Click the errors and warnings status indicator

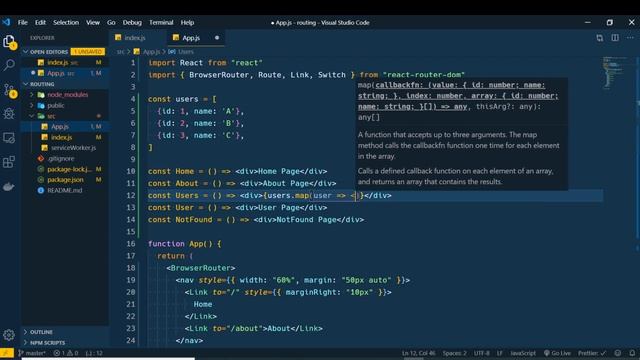pyautogui.click(x=66, y=353)
